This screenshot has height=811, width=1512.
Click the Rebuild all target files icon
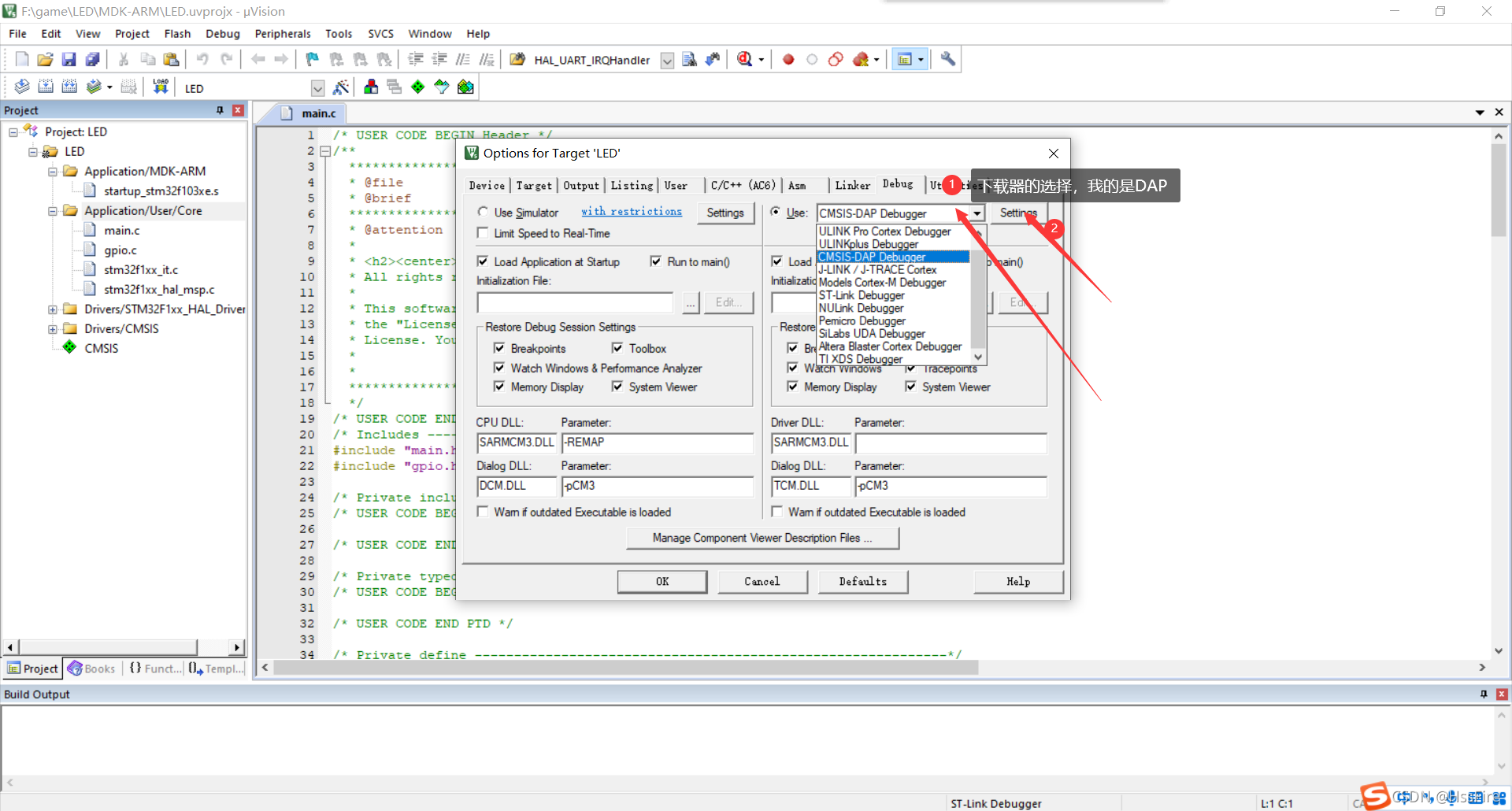[x=69, y=87]
